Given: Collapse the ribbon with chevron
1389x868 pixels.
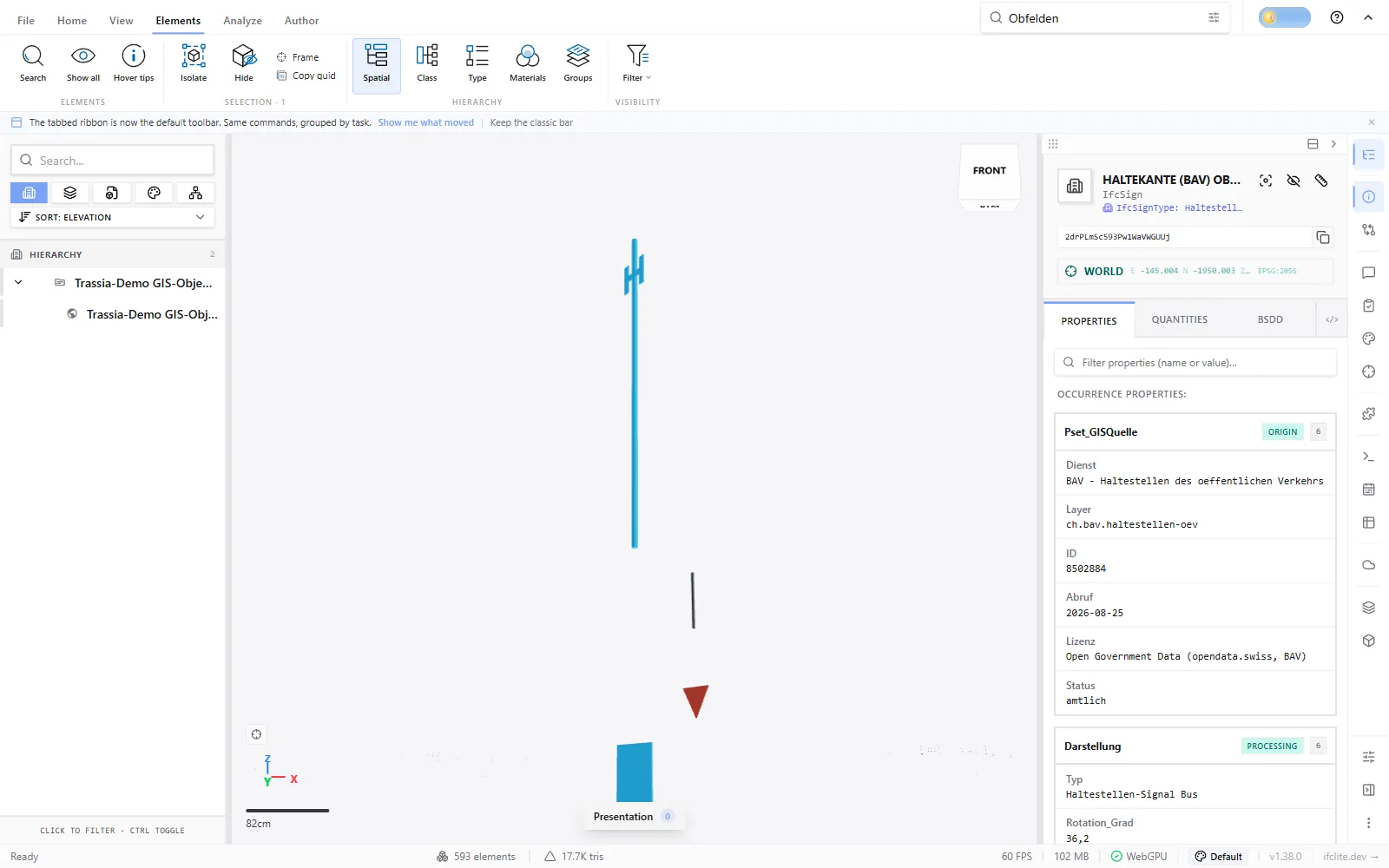Looking at the screenshot, I should tap(1368, 17).
